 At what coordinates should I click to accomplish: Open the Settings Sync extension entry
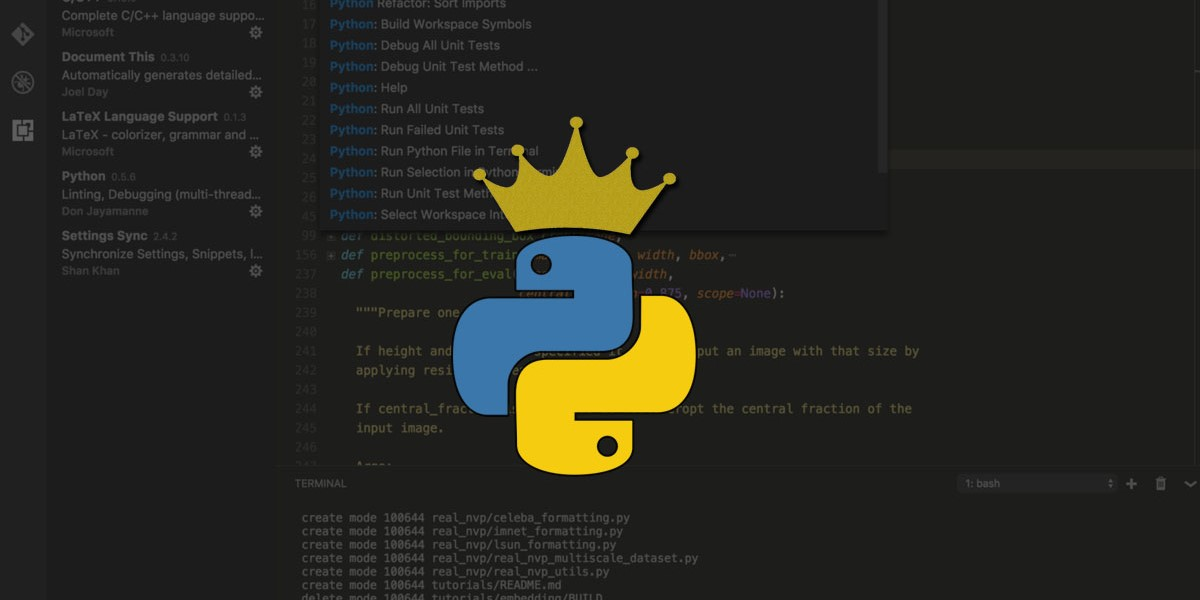click(x=104, y=236)
